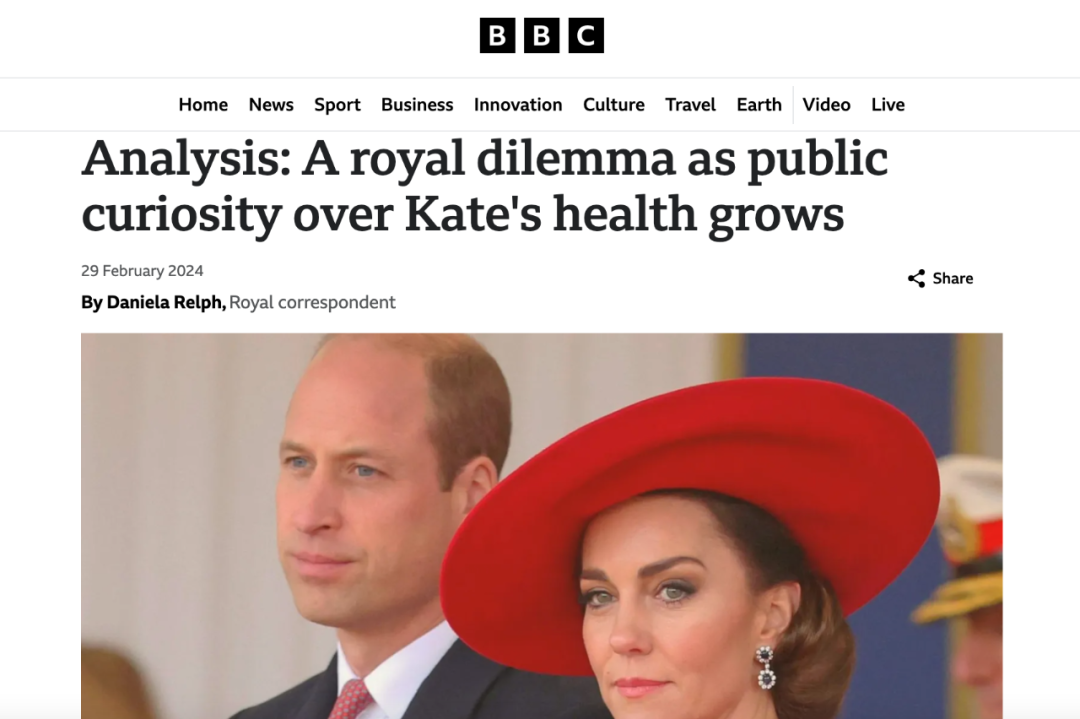Screen dimensions: 1080x719
Task: Open the Video section
Action: coord(826,105)
